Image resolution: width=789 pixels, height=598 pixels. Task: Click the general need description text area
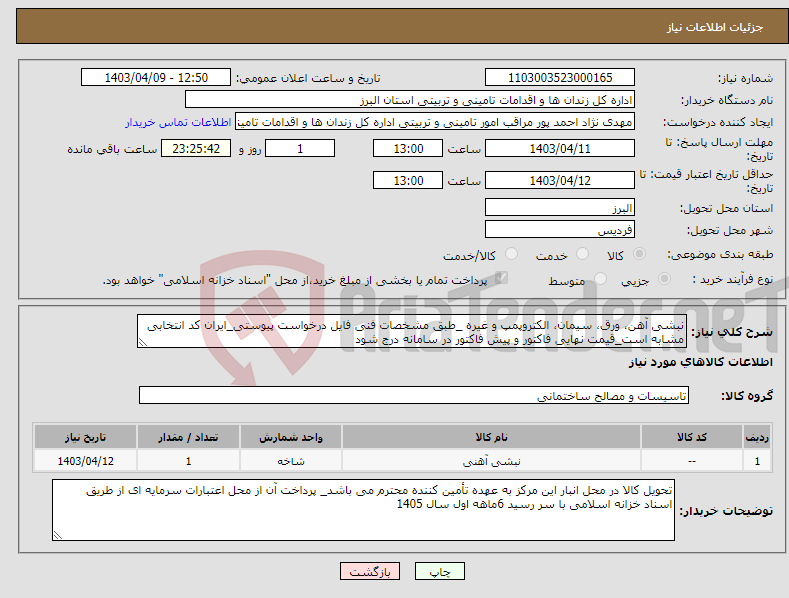(x=412, y=331)
